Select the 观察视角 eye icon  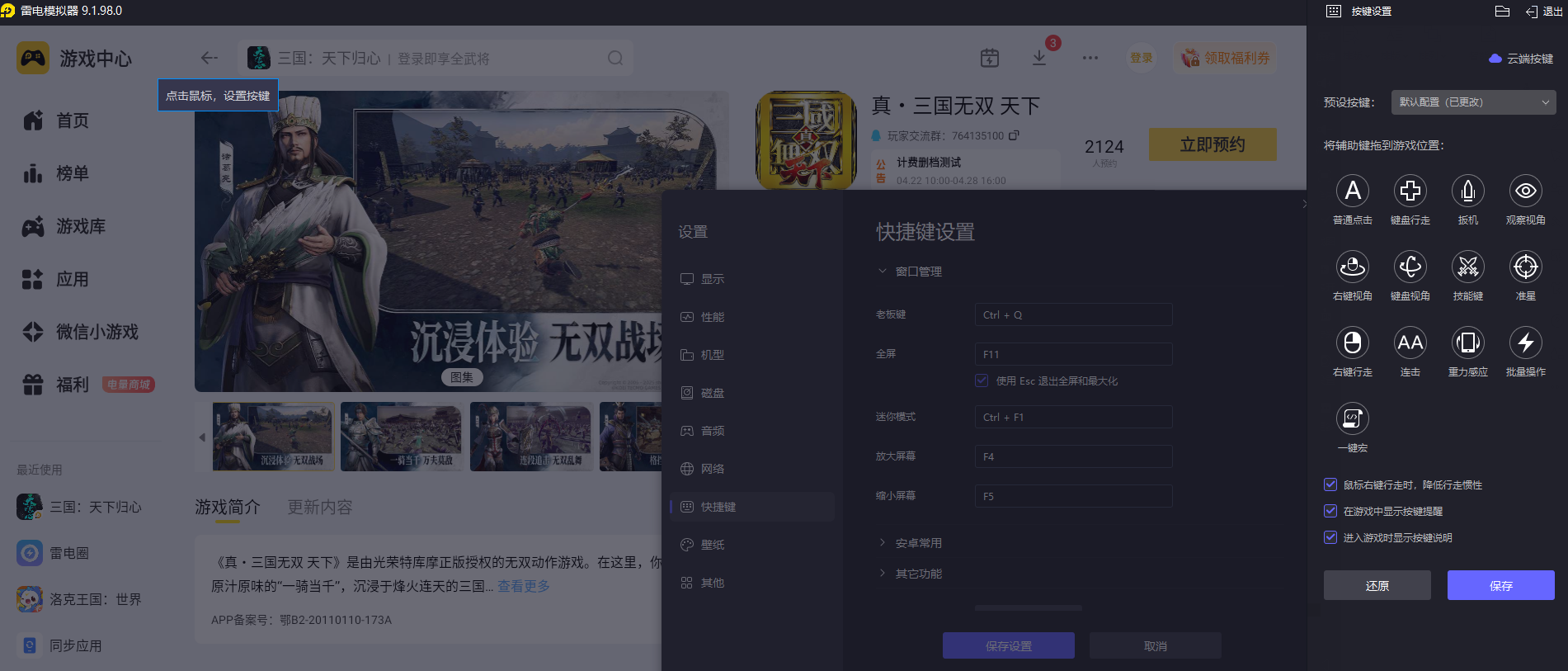(1525, 191)
